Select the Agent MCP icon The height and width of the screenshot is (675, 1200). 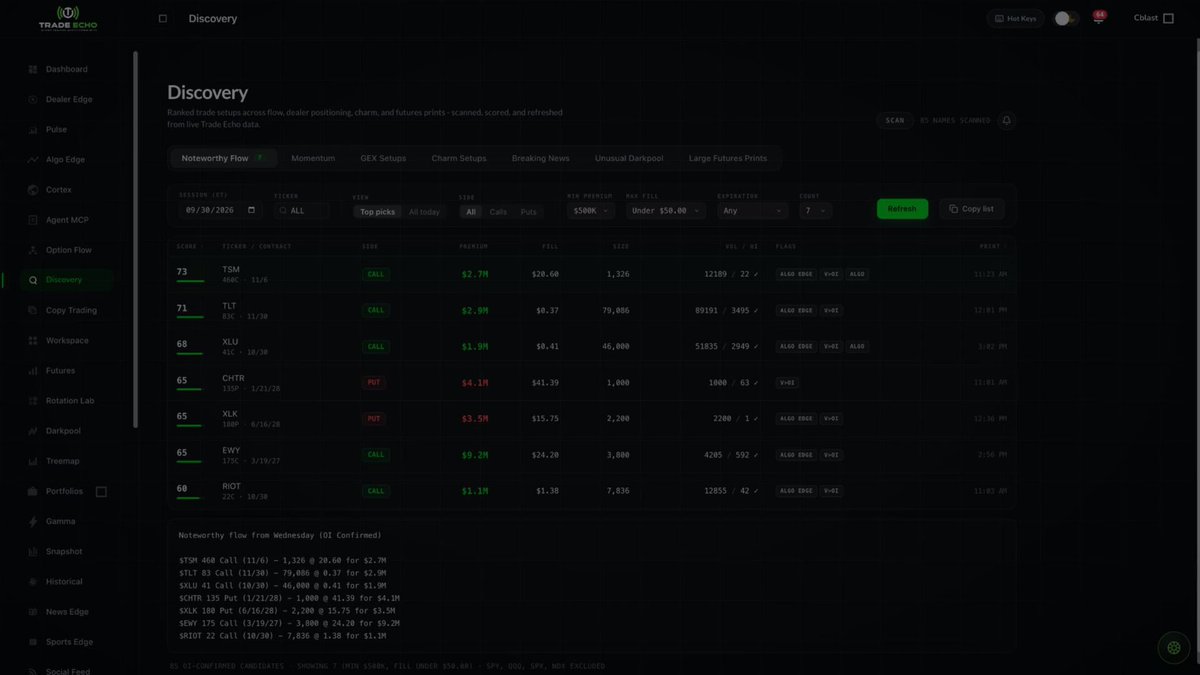(x=34, y=220)
